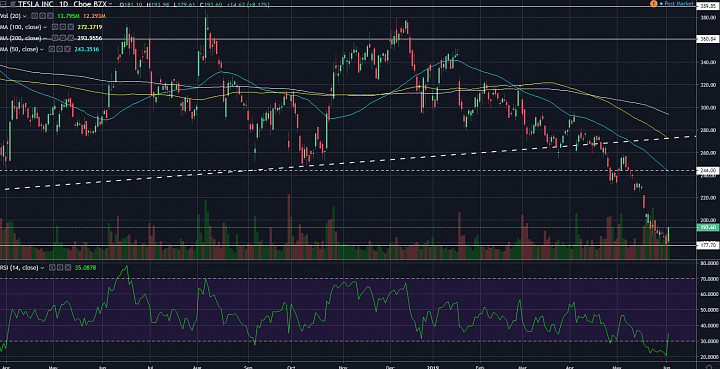The height and width of the screenshot is (369, 720).
Task: Remove the Vol (20) indicator
Action: [x=51, y=16]
